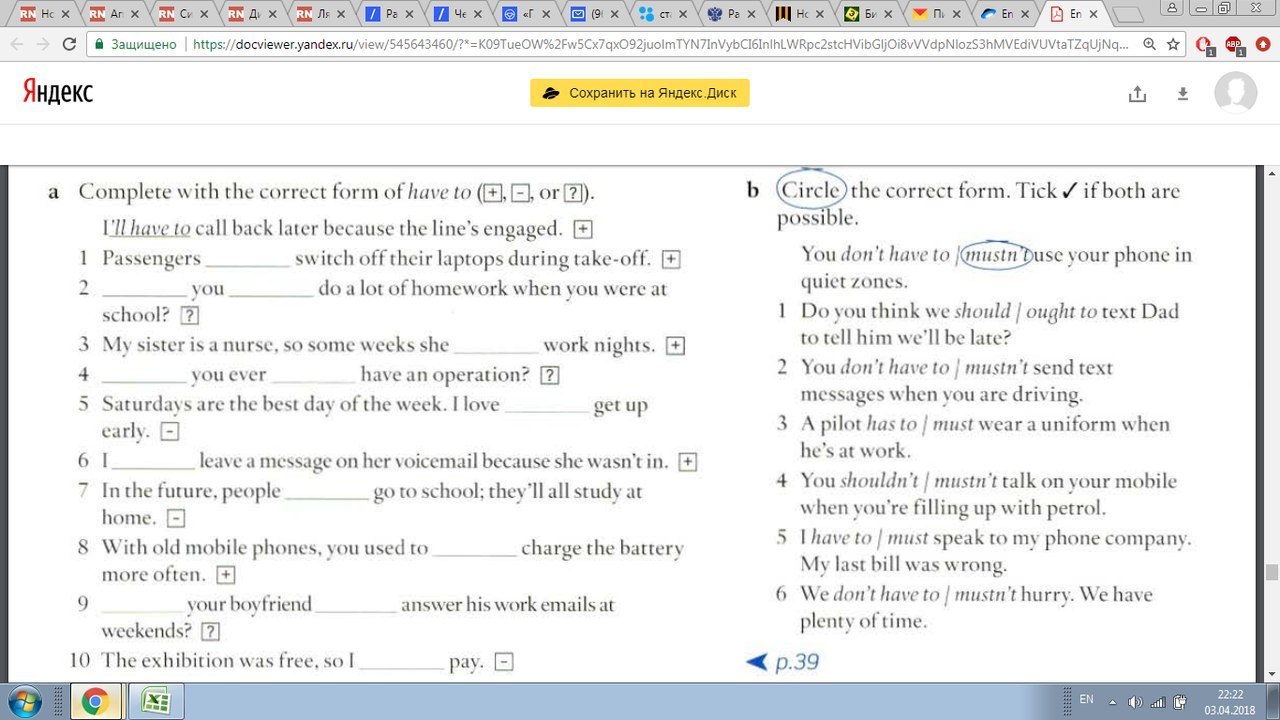1280x720 pixels.
Task: Click the minus box after 'early.'
Action: [x=170, y=433]
